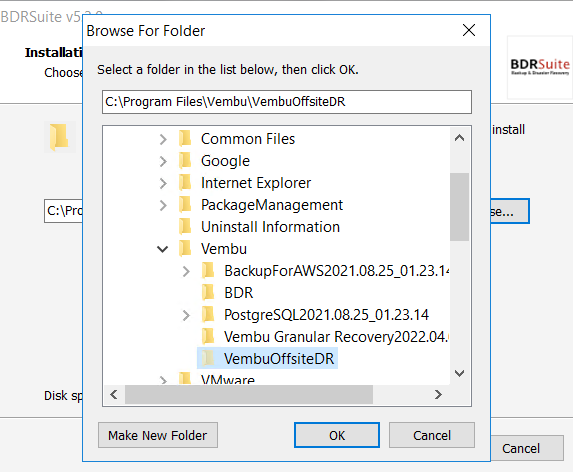Click the Internet Explorer folder icon
This screenshot has width=573, height=472.
tap(185, 182)
